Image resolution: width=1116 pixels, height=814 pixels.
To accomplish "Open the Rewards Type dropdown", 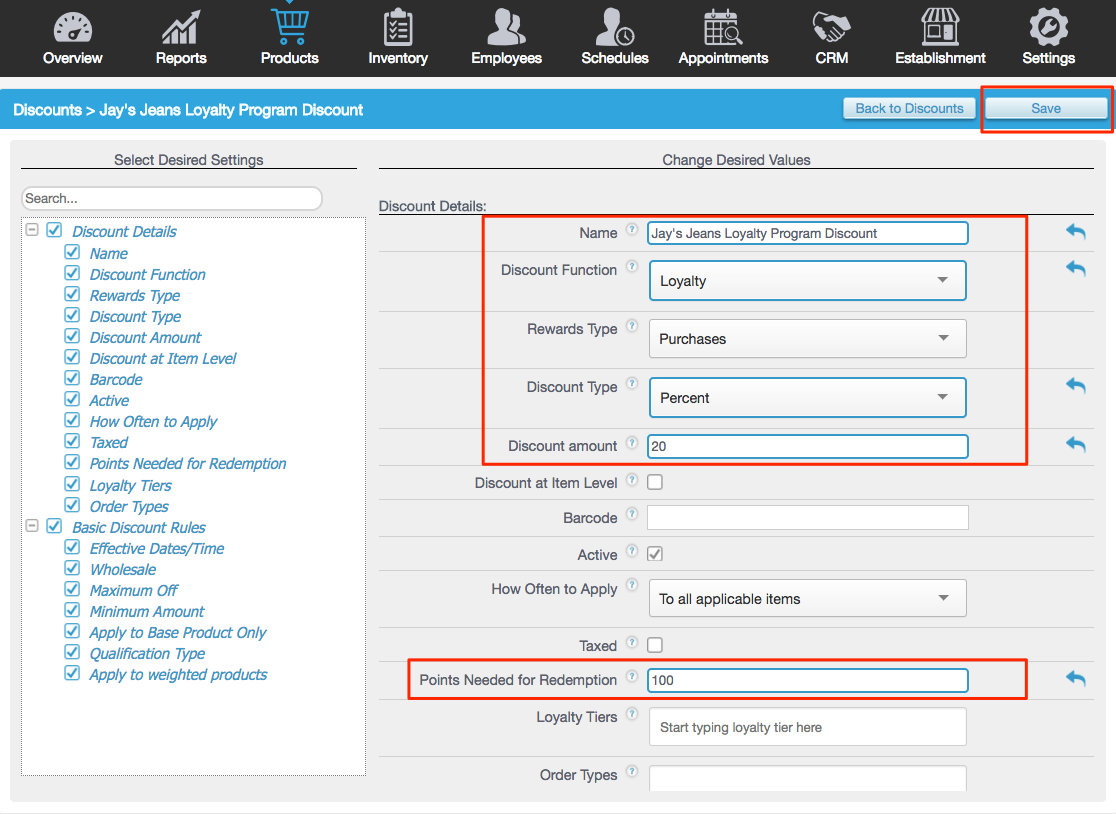I will click(x=807, y=338).
